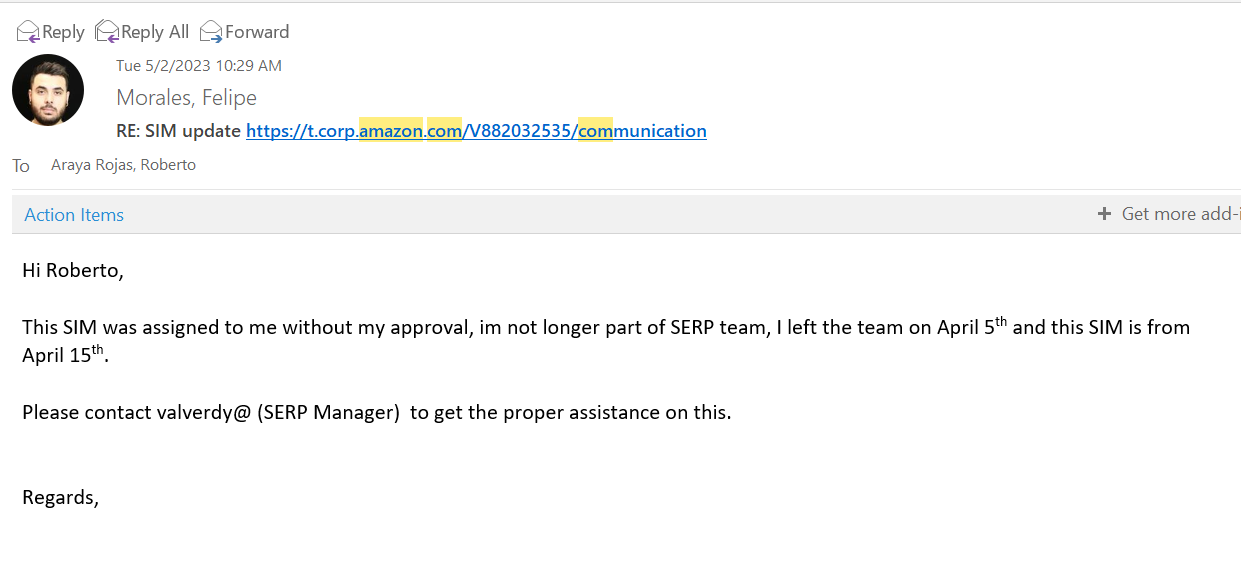Select the Reply text label

pos(63,32)
